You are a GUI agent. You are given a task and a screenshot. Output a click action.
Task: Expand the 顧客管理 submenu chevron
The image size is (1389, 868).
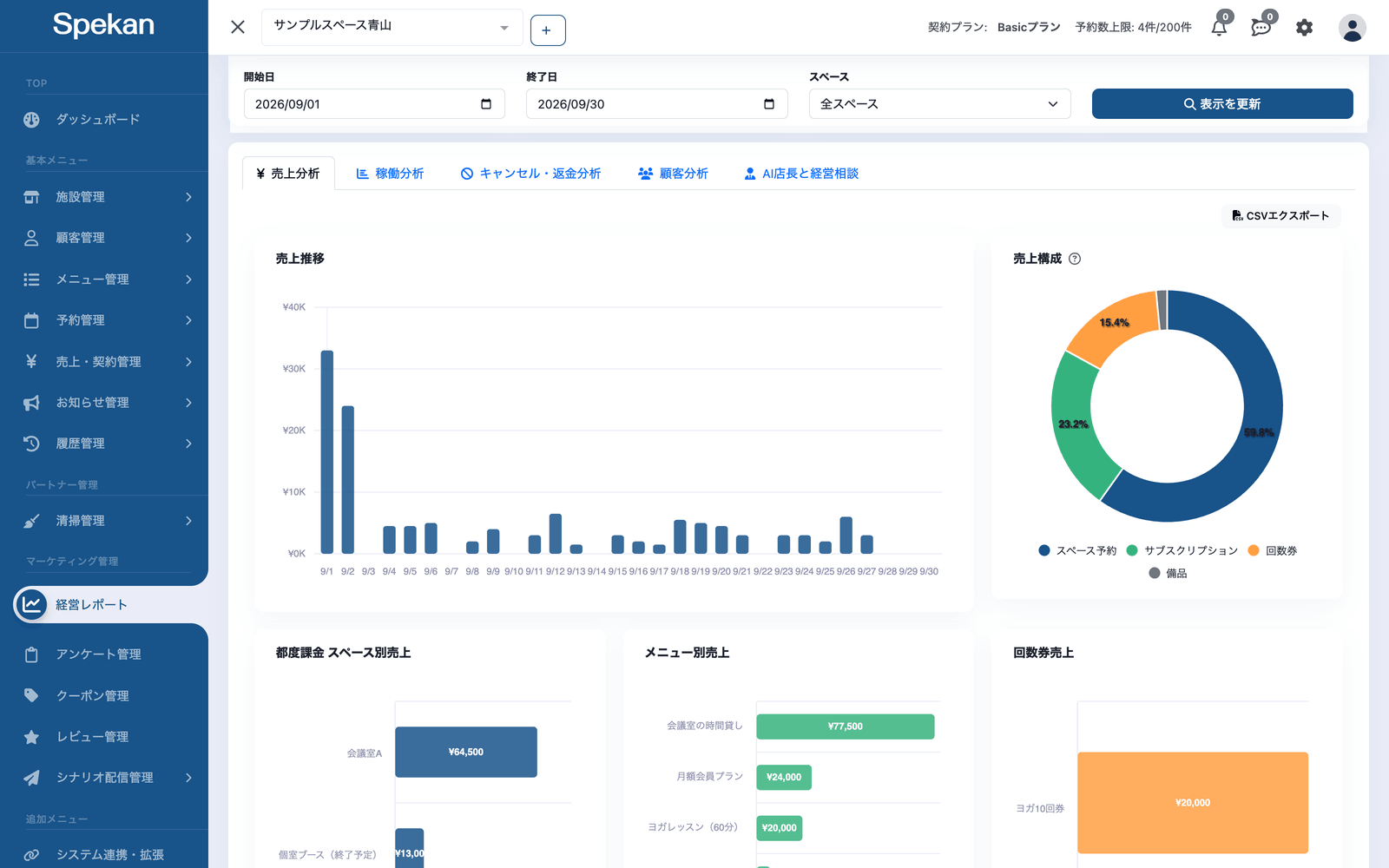pos(188,238)
